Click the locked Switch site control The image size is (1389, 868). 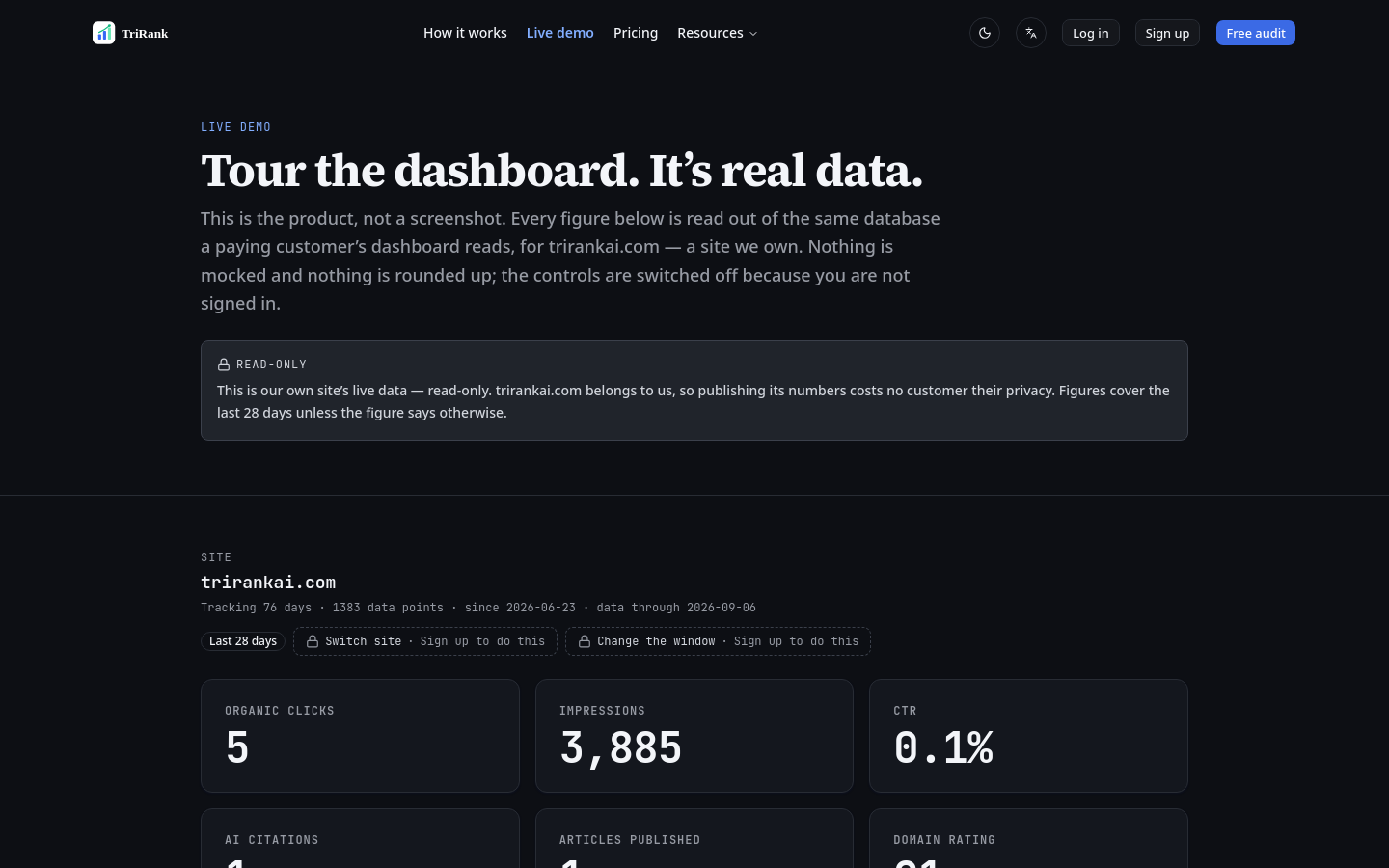point(425,641)
